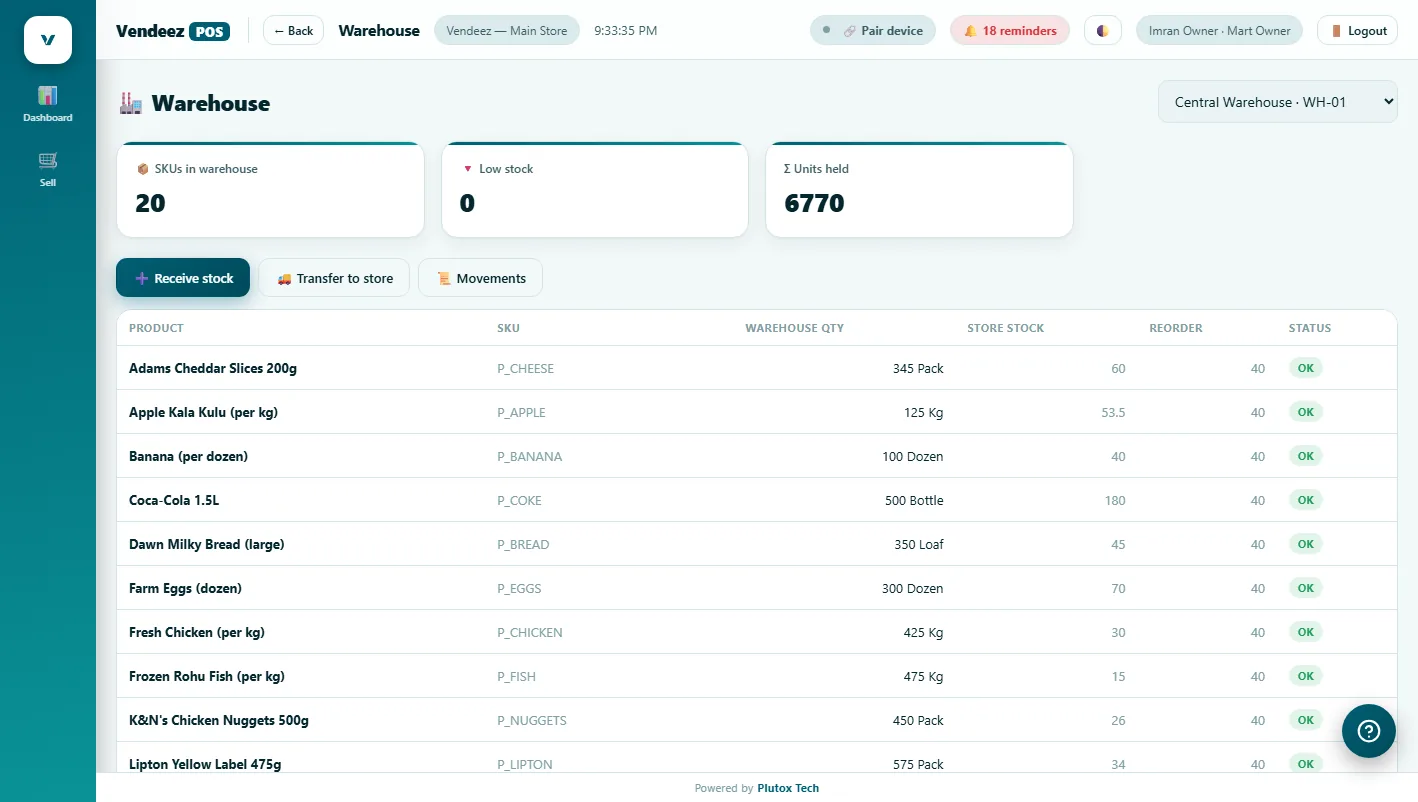Open the Movements log
Image resolution: width=1418 pixels, height=802 pixels.
tap(480, 278)
